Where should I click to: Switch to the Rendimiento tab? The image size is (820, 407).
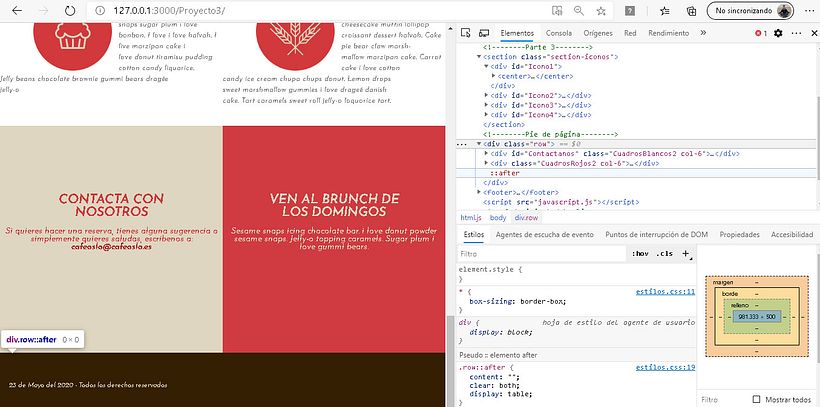click(669, 33)
